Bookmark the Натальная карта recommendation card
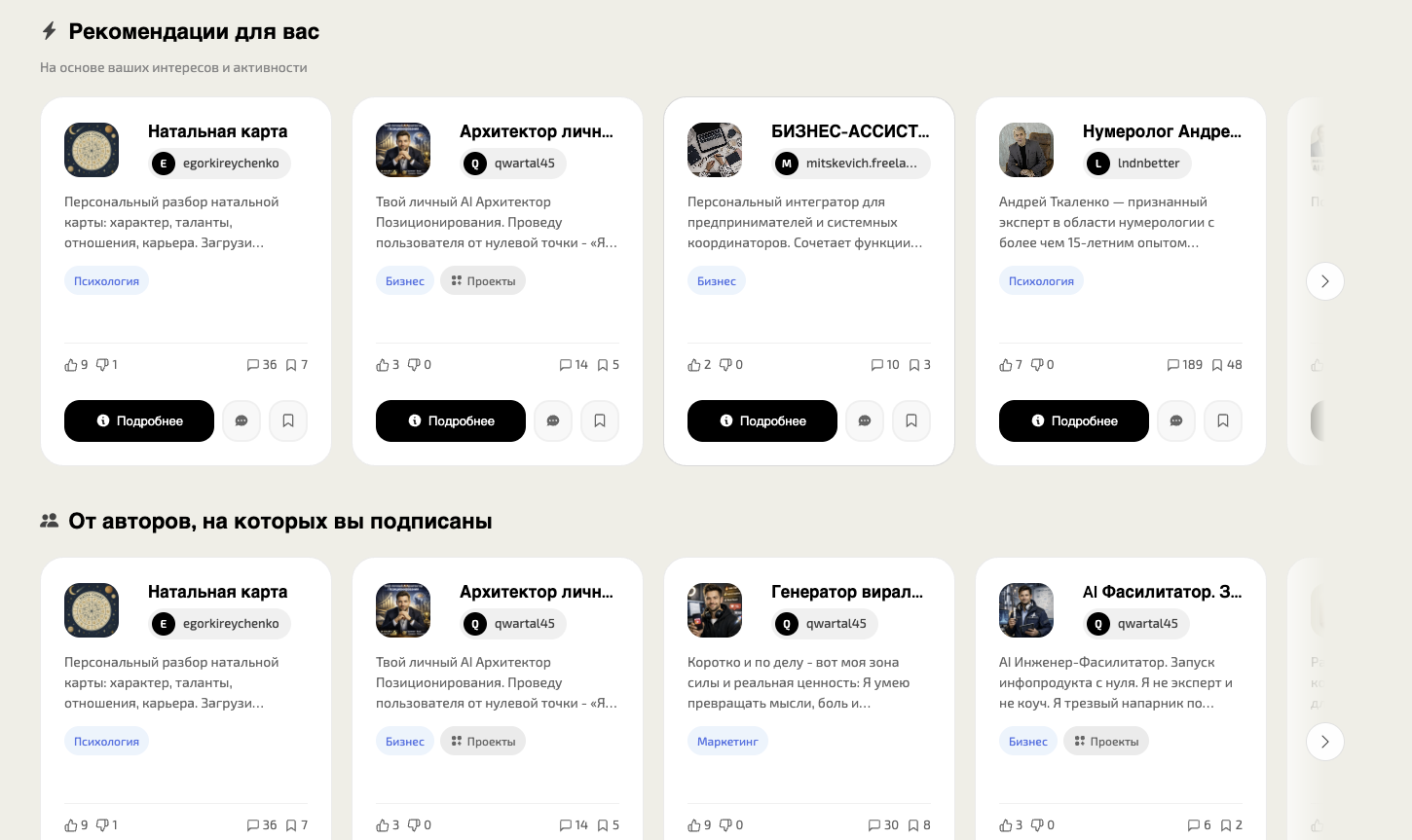 [288, 421]
